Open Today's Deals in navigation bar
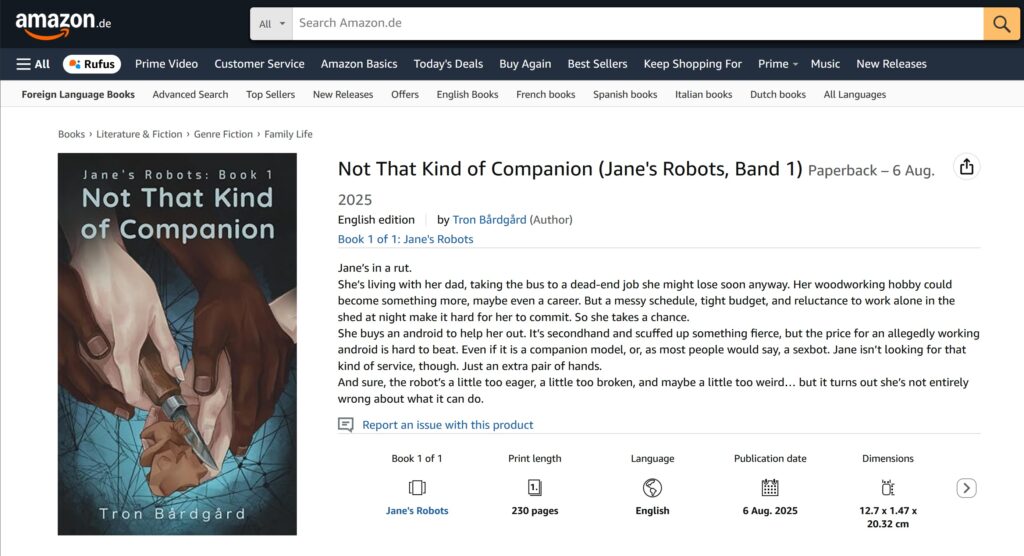The height and width of the screenshot is (556, 1024). click(x=448, y=64)
